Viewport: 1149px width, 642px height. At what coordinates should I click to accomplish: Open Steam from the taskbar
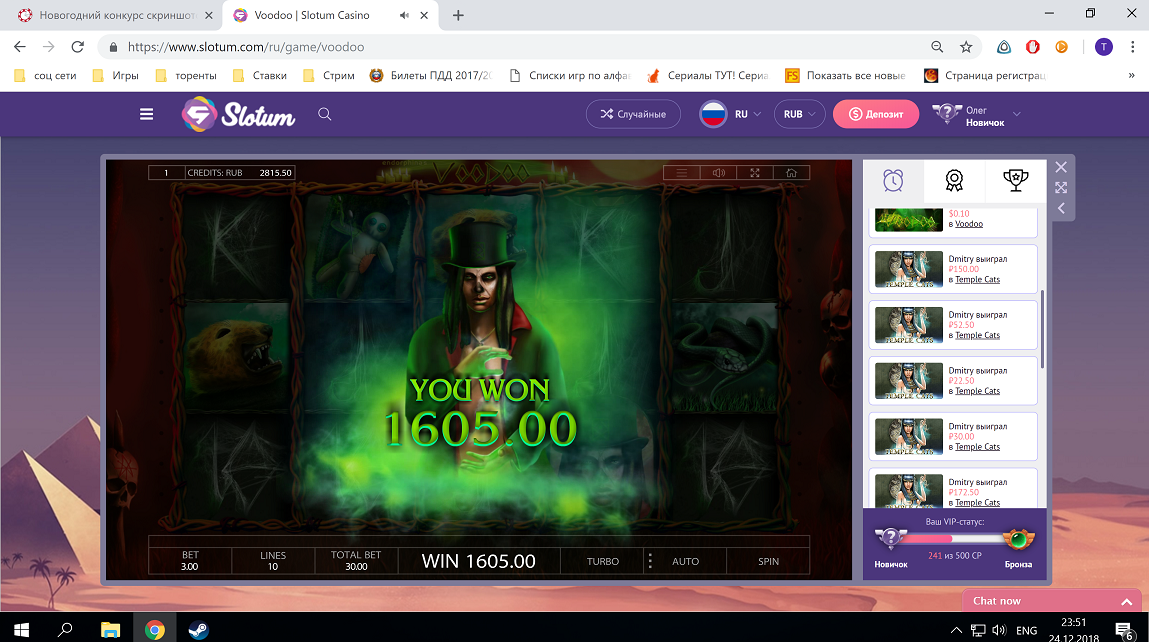pyautogui.click(x=199, y=630)
